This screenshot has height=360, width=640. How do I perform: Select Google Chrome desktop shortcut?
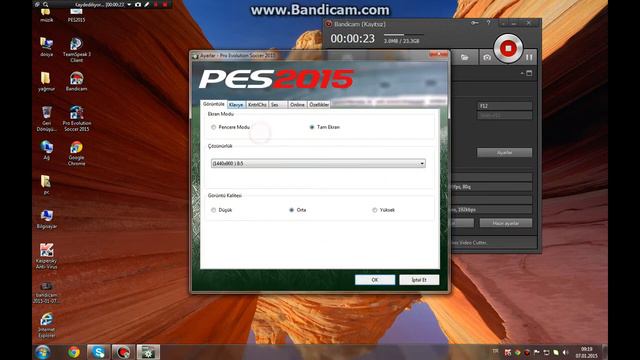coord(76,153)
